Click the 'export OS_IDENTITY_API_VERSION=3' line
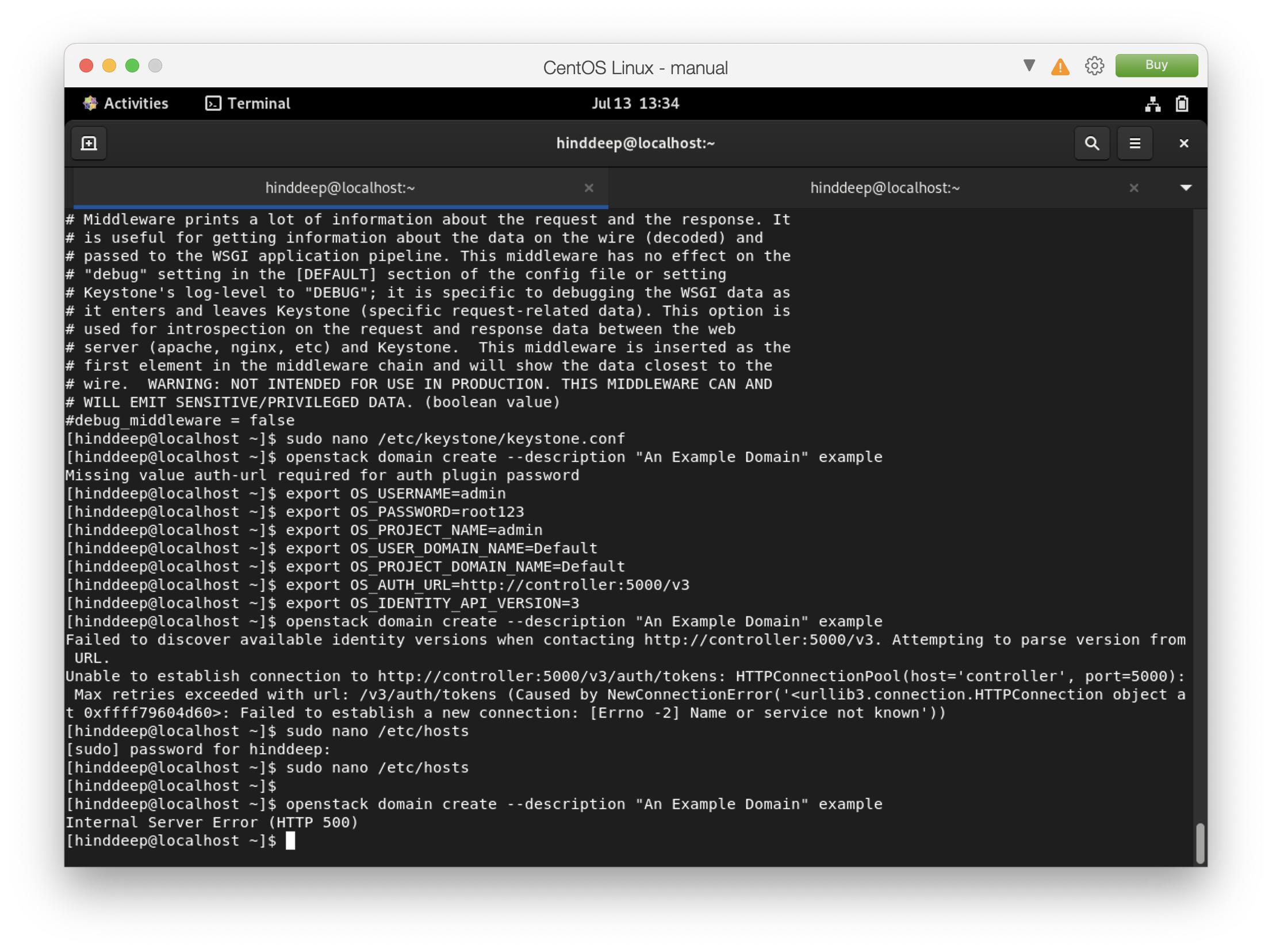The image size is (1272, 952). tap(322, 603)
